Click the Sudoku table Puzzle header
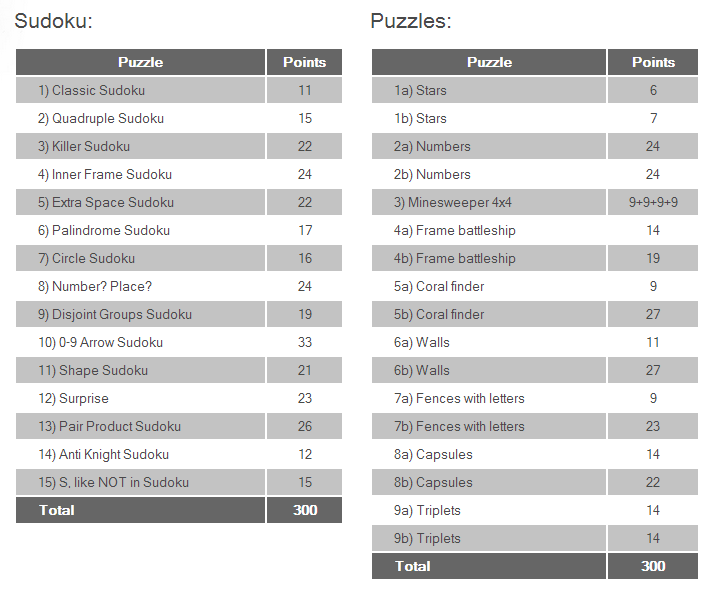This screenshot has width=715, height=591. pos(140,62)
